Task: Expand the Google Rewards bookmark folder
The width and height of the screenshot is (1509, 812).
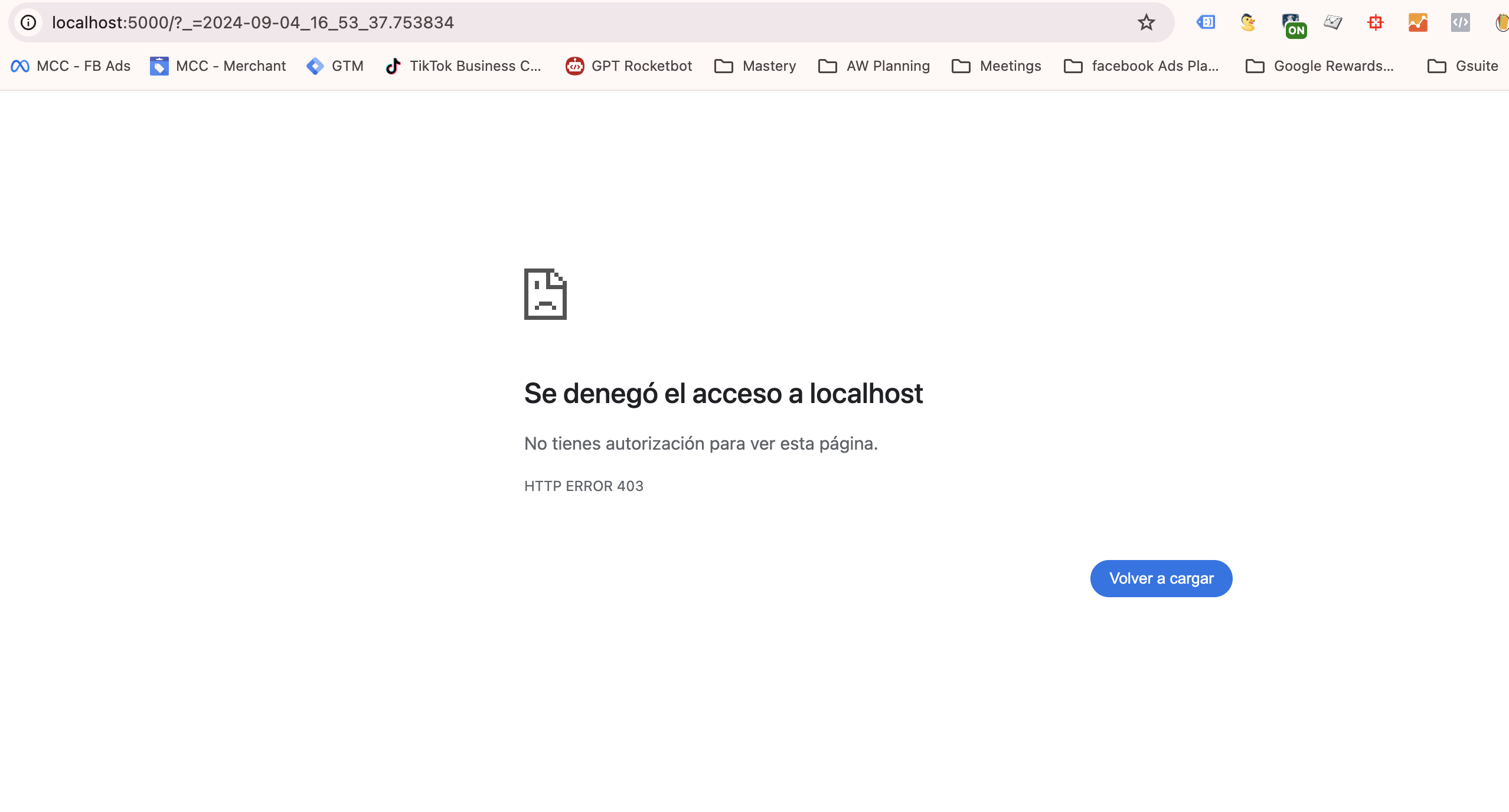Action: tap(1320, 66)
